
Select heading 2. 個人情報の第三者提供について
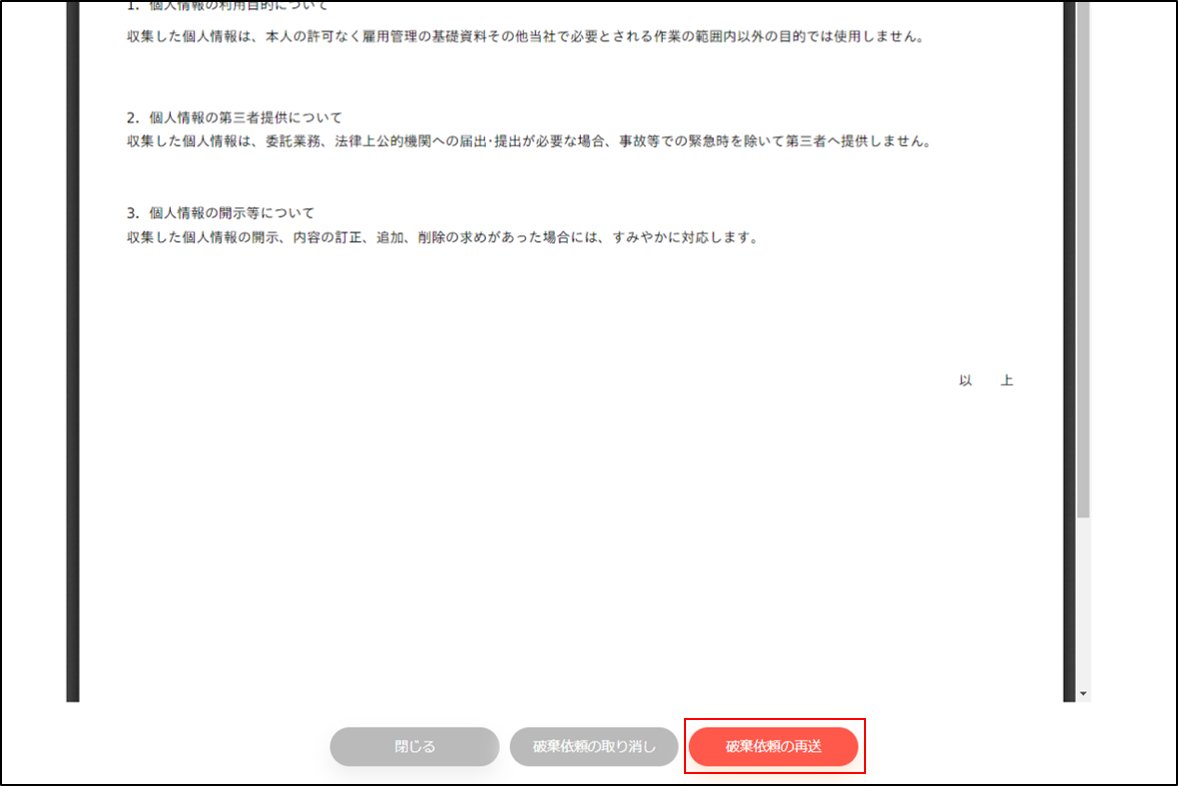(234, 117)
